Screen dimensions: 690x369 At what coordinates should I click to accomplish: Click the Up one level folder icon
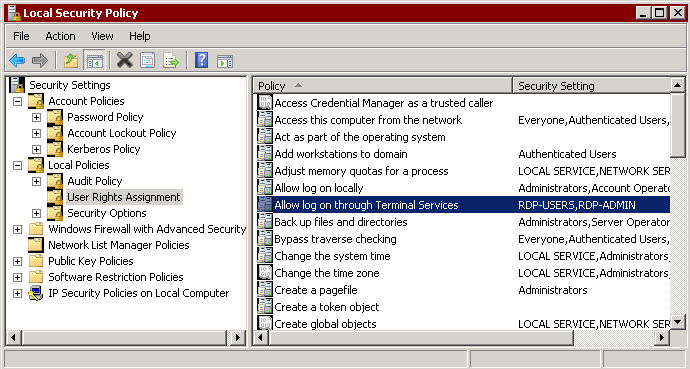pos(71,60)
